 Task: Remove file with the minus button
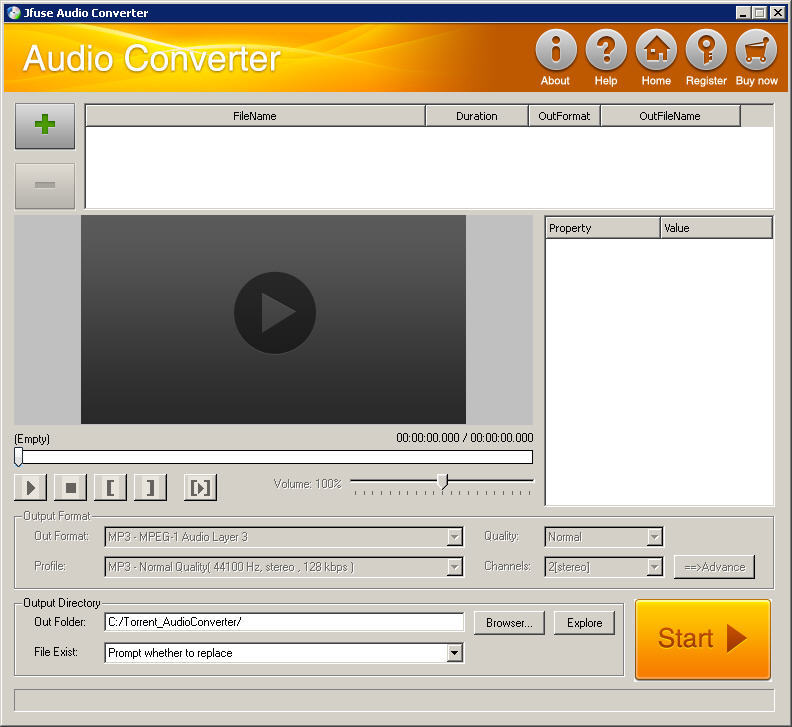point(45,185)
